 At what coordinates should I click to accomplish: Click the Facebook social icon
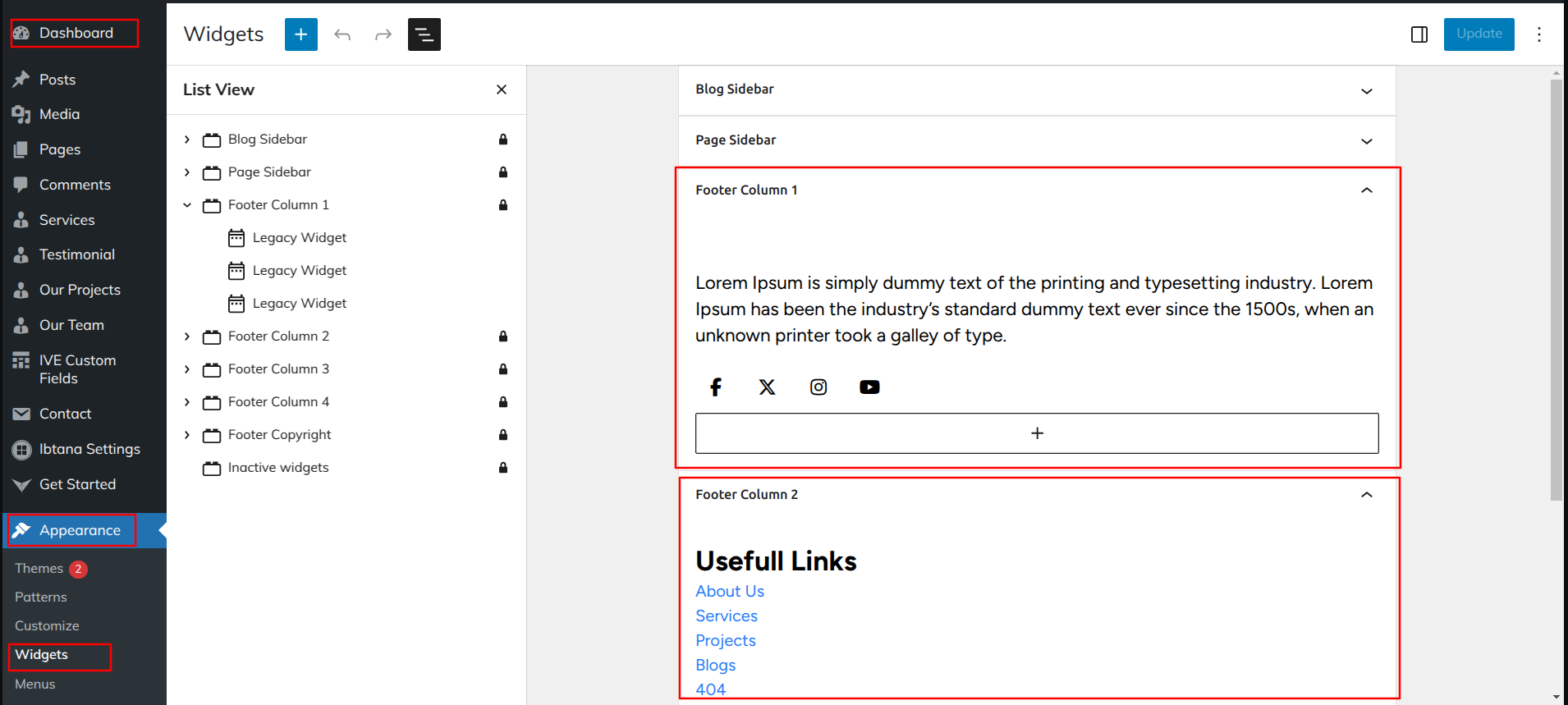click(x=716, y=387)
